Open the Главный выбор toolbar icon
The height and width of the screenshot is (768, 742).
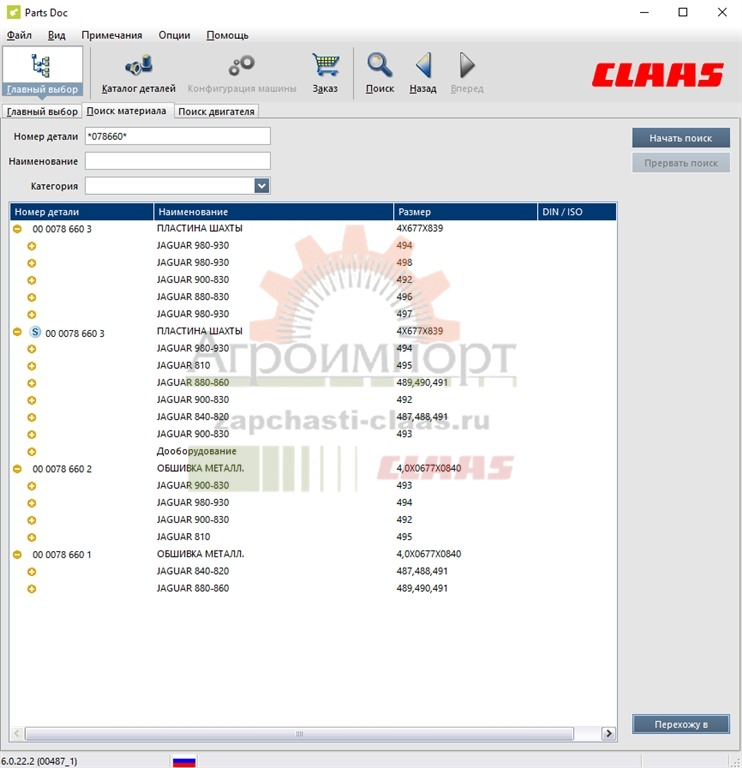pos(42,72)
